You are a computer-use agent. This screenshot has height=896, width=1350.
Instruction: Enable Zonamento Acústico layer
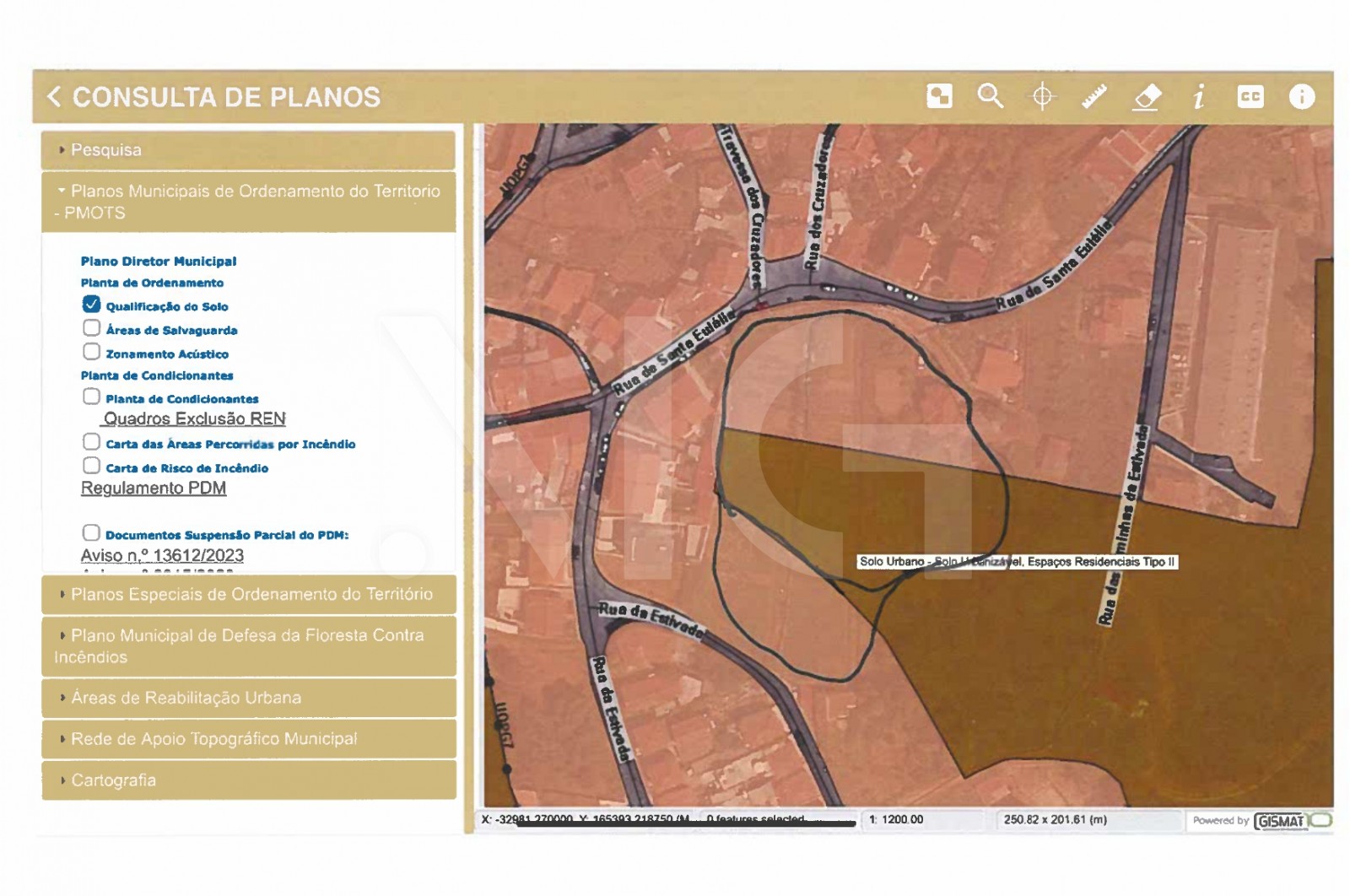91,352
